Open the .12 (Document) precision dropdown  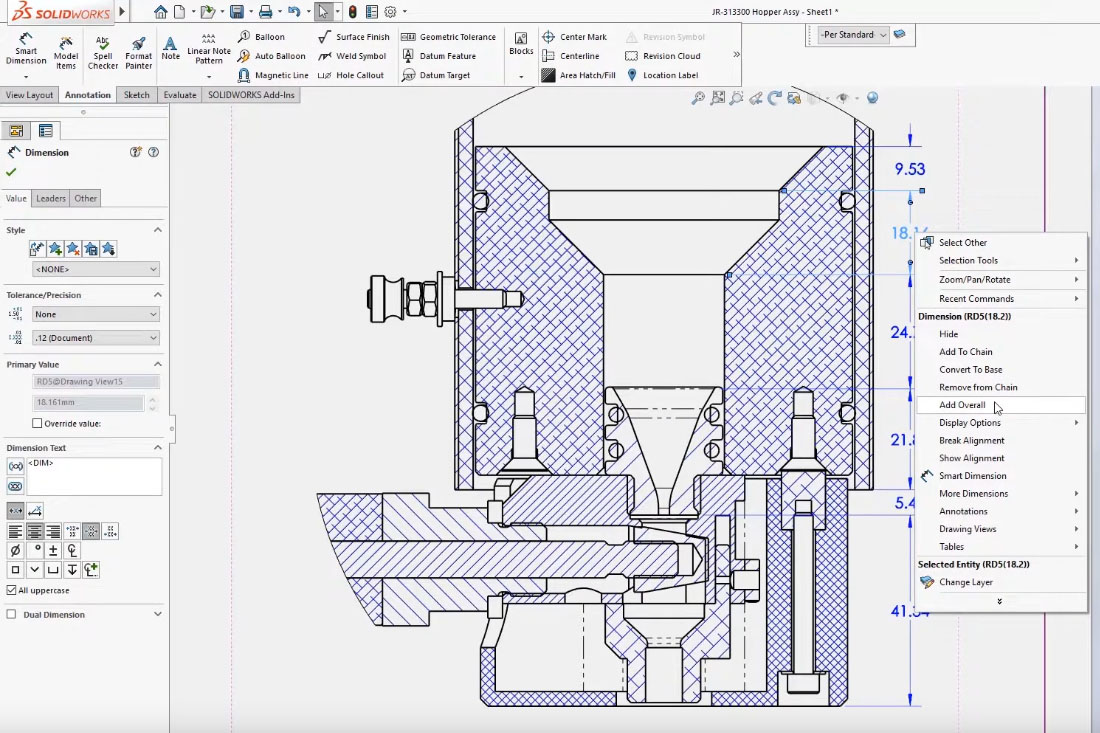95,337
